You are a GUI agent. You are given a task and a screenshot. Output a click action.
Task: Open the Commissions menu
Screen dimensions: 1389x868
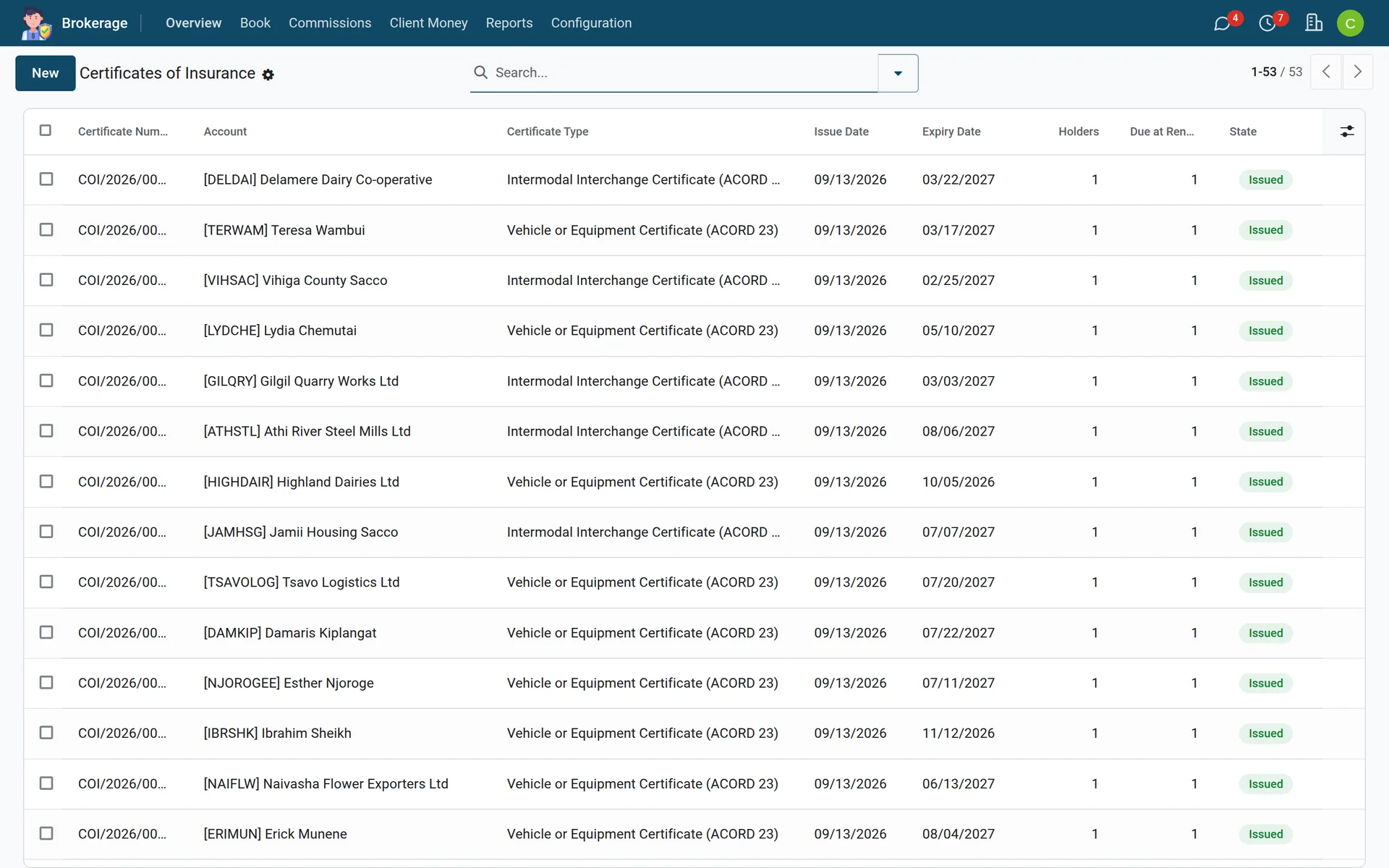click(x=330, y=23)
